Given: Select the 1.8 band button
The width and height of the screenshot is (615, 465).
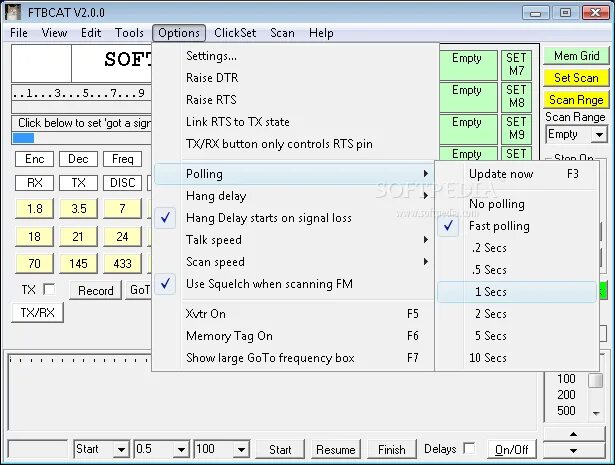Looking at the screenshot, I should pyautogui.click(x=35, y=209).
